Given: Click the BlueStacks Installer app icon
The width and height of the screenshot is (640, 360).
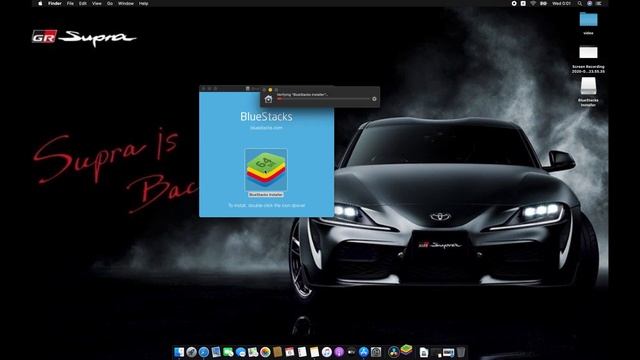Looking at the screenshot, I should point(266,169).
